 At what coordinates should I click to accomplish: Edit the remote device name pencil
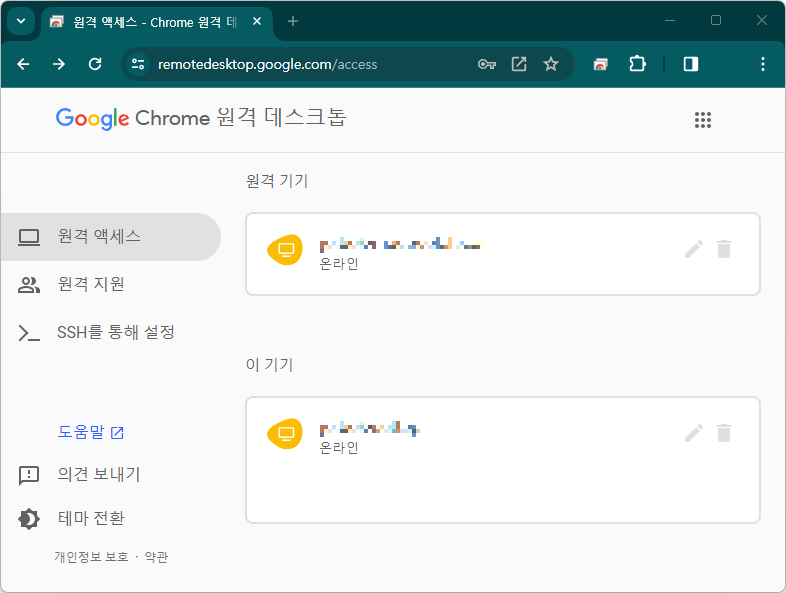point(694,249)
